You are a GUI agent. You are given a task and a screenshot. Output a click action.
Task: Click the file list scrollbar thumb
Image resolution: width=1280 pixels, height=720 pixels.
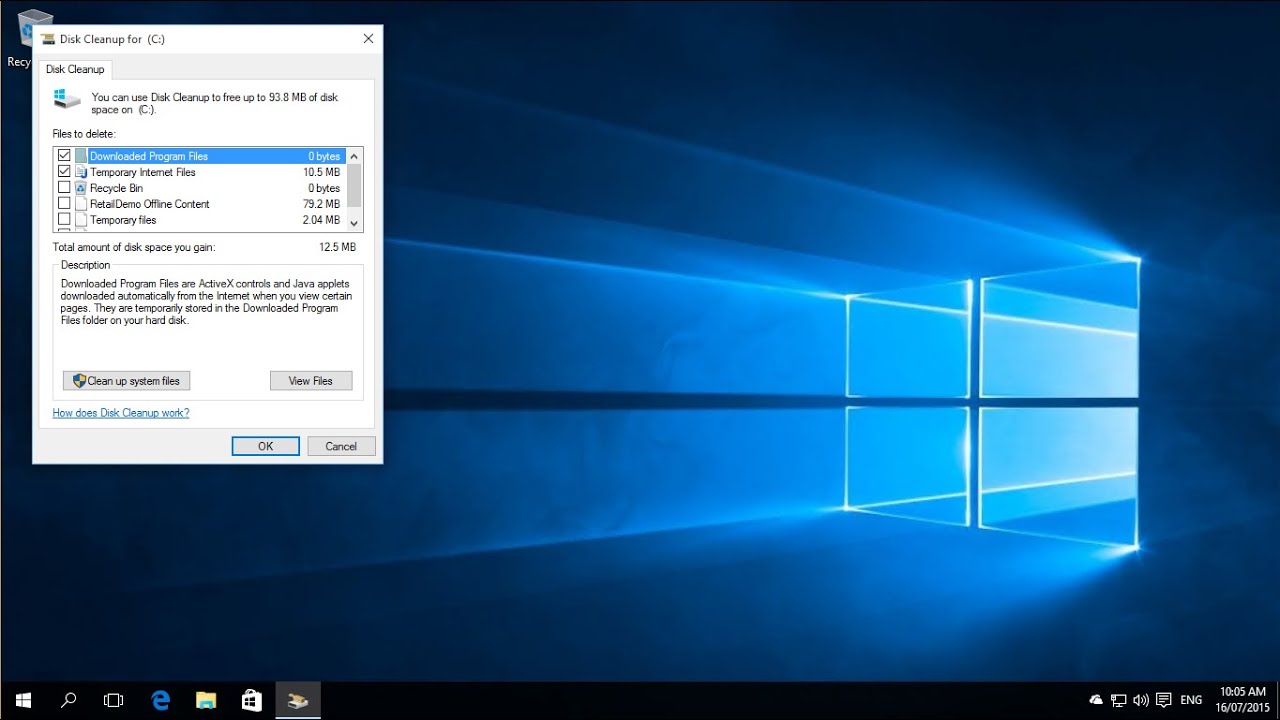tap(355, 185)
